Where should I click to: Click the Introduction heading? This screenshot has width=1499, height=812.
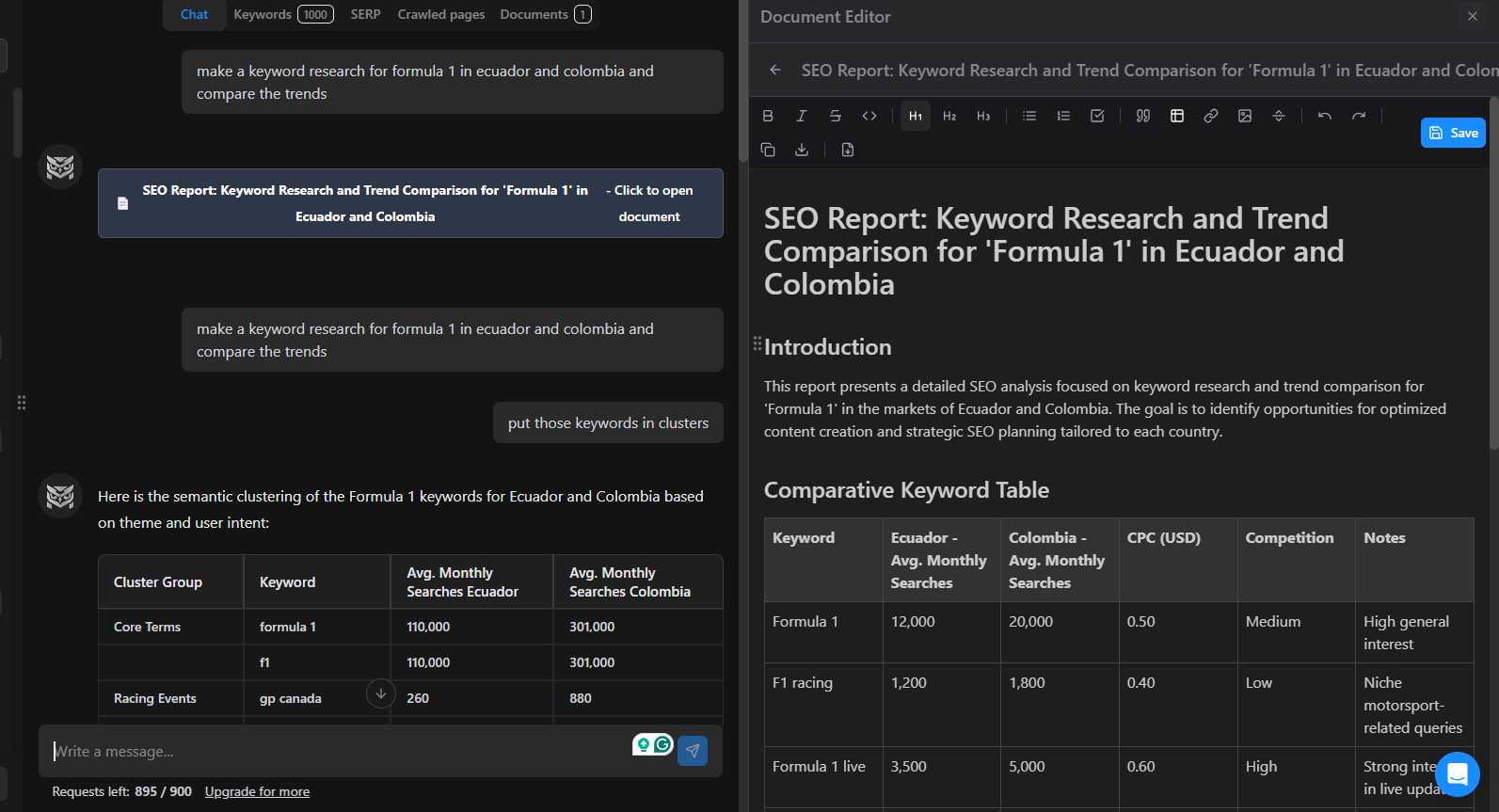[828, 347]
